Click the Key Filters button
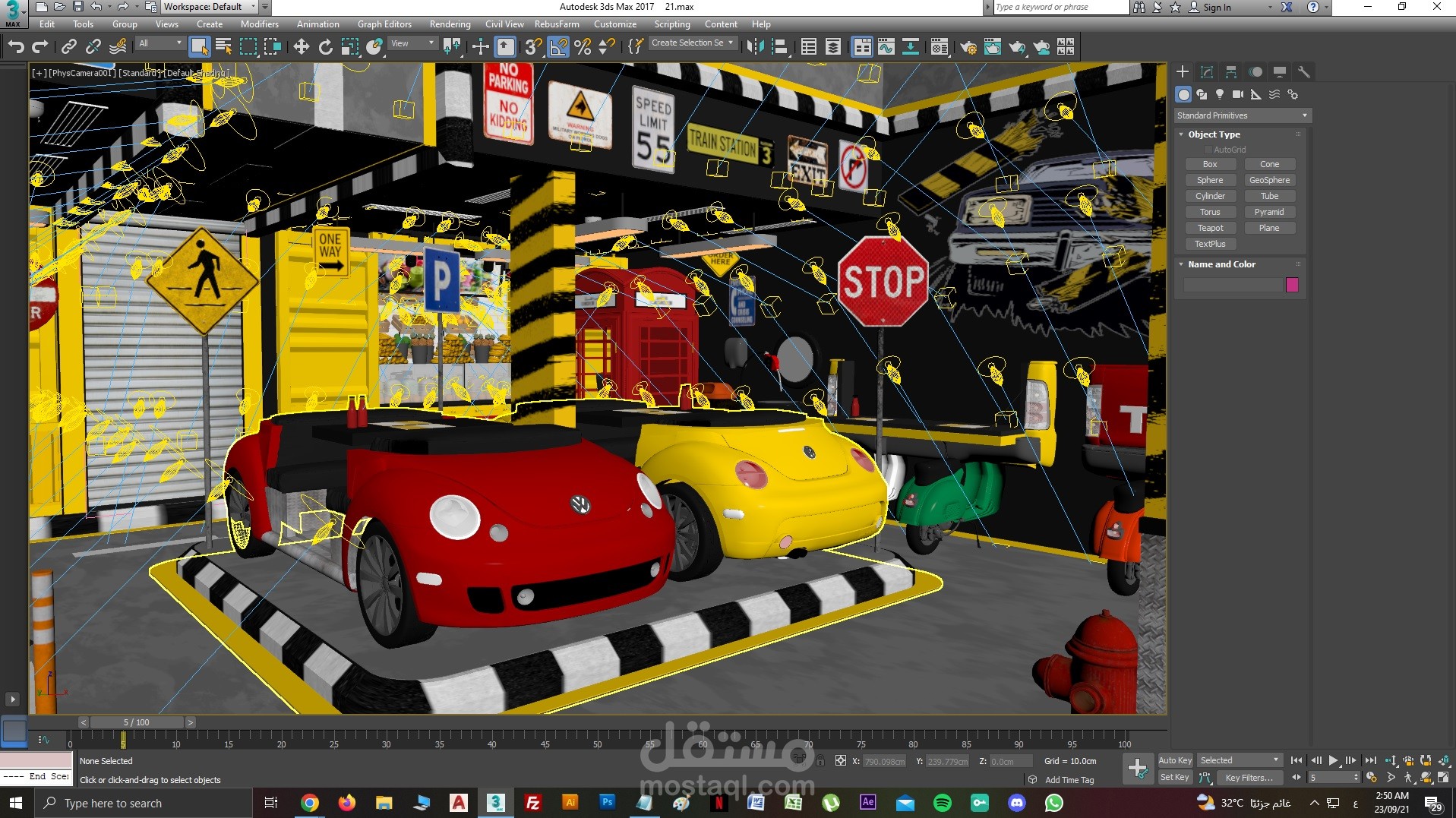 [1249, 777]
